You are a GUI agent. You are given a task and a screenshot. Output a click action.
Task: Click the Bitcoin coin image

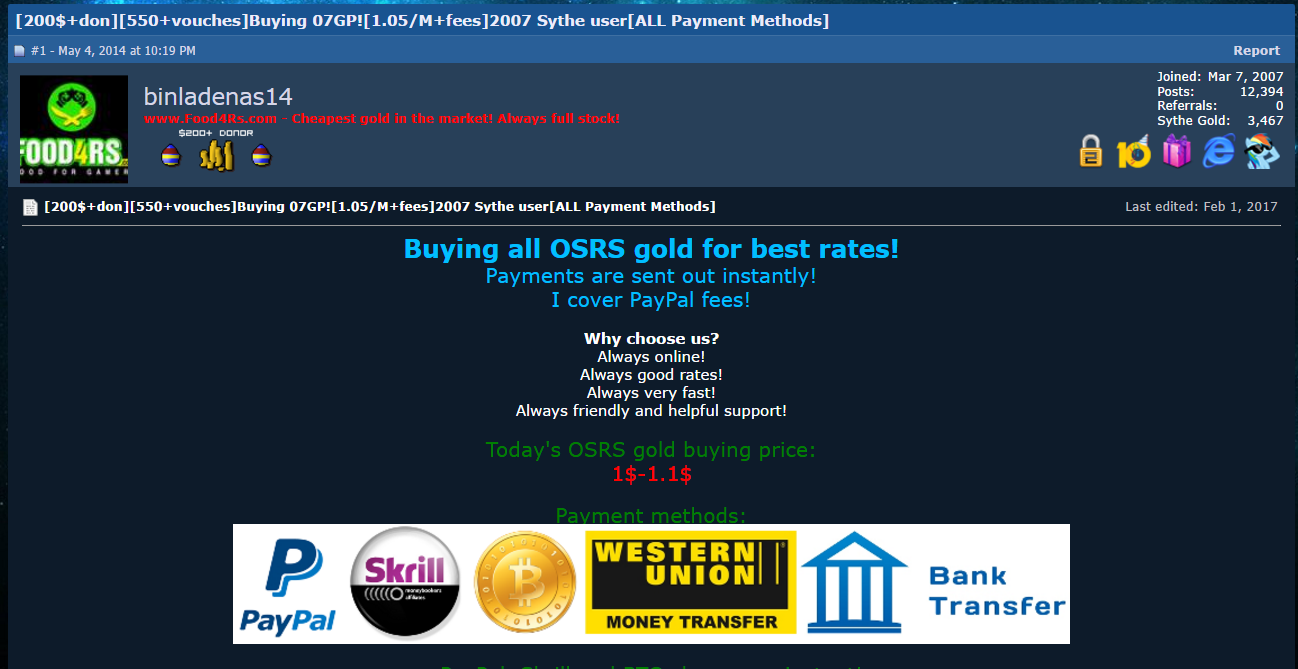point(525,584)
